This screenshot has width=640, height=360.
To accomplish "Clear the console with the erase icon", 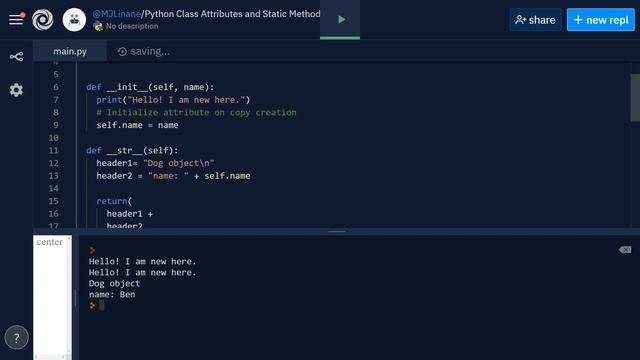I will pyautogui.click(x=624, y=249).
